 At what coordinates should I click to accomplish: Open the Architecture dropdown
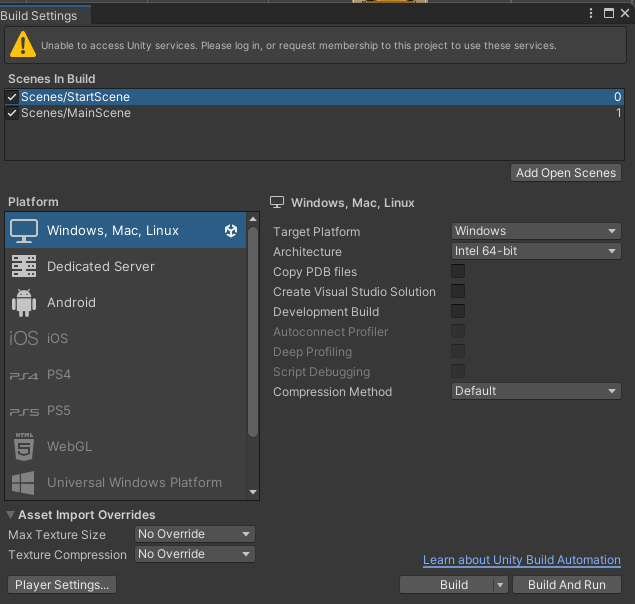point(536,251)
